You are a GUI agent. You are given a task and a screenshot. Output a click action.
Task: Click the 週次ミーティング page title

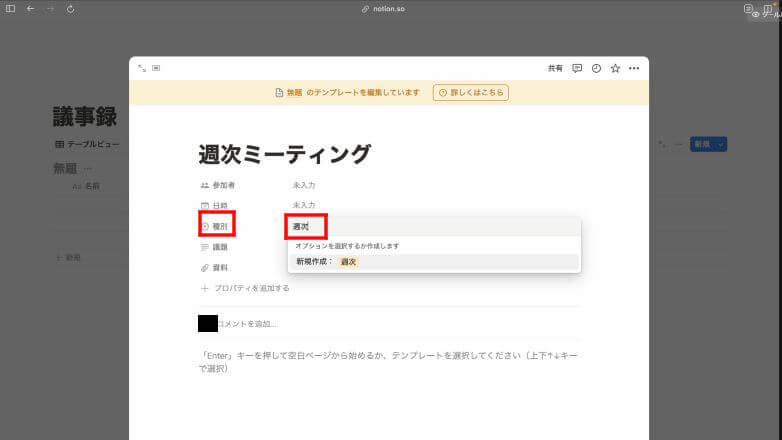[285, 154]
